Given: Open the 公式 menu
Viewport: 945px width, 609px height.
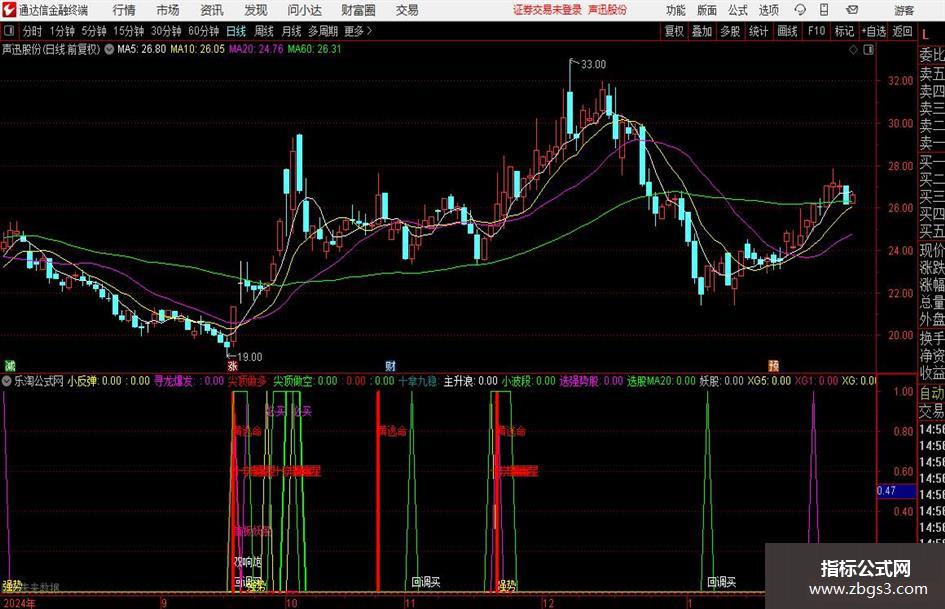Looking at the screenshot, I should click(x=737, y=10).
